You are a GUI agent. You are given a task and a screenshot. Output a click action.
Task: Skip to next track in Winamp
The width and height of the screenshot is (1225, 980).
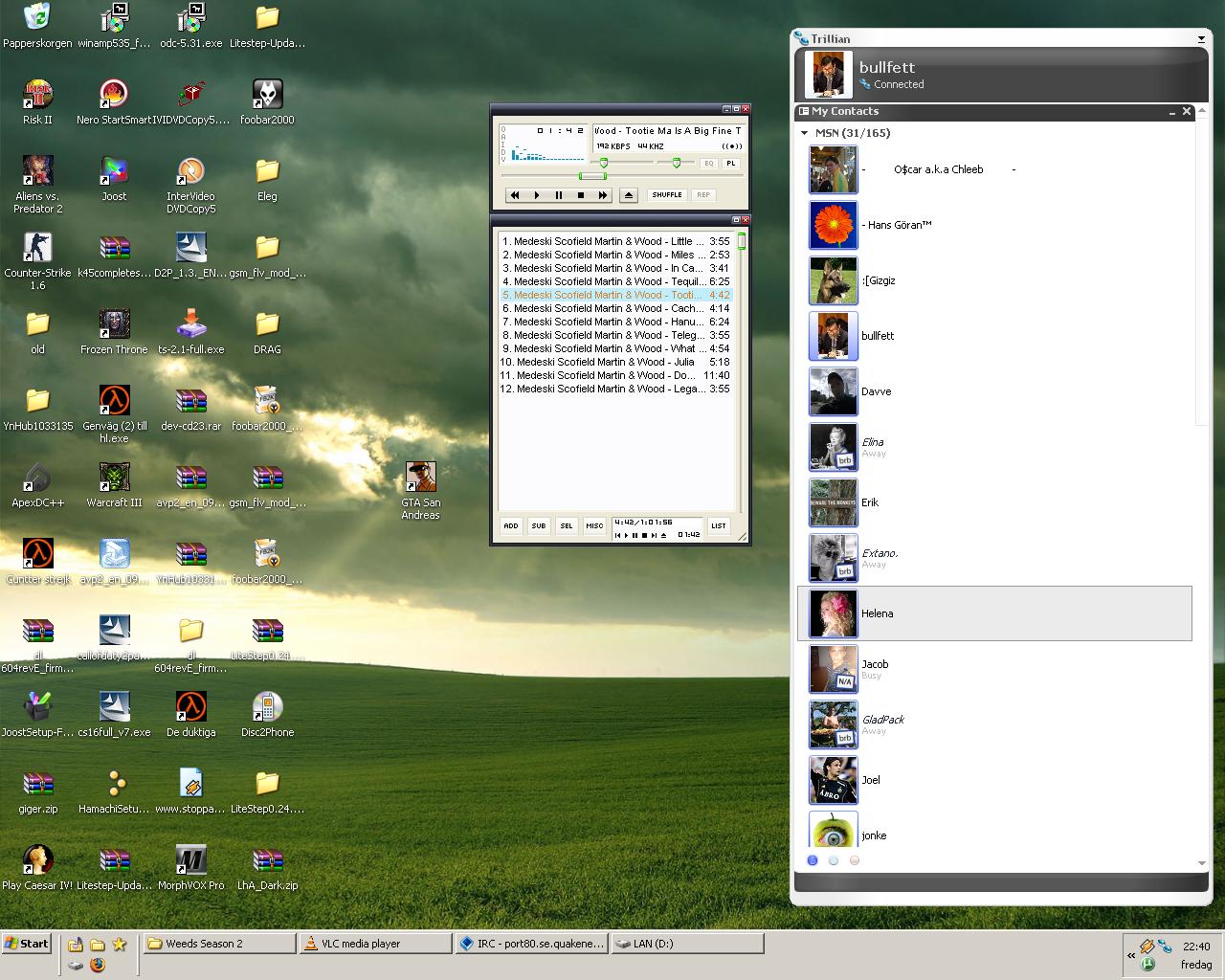(602, 195)
